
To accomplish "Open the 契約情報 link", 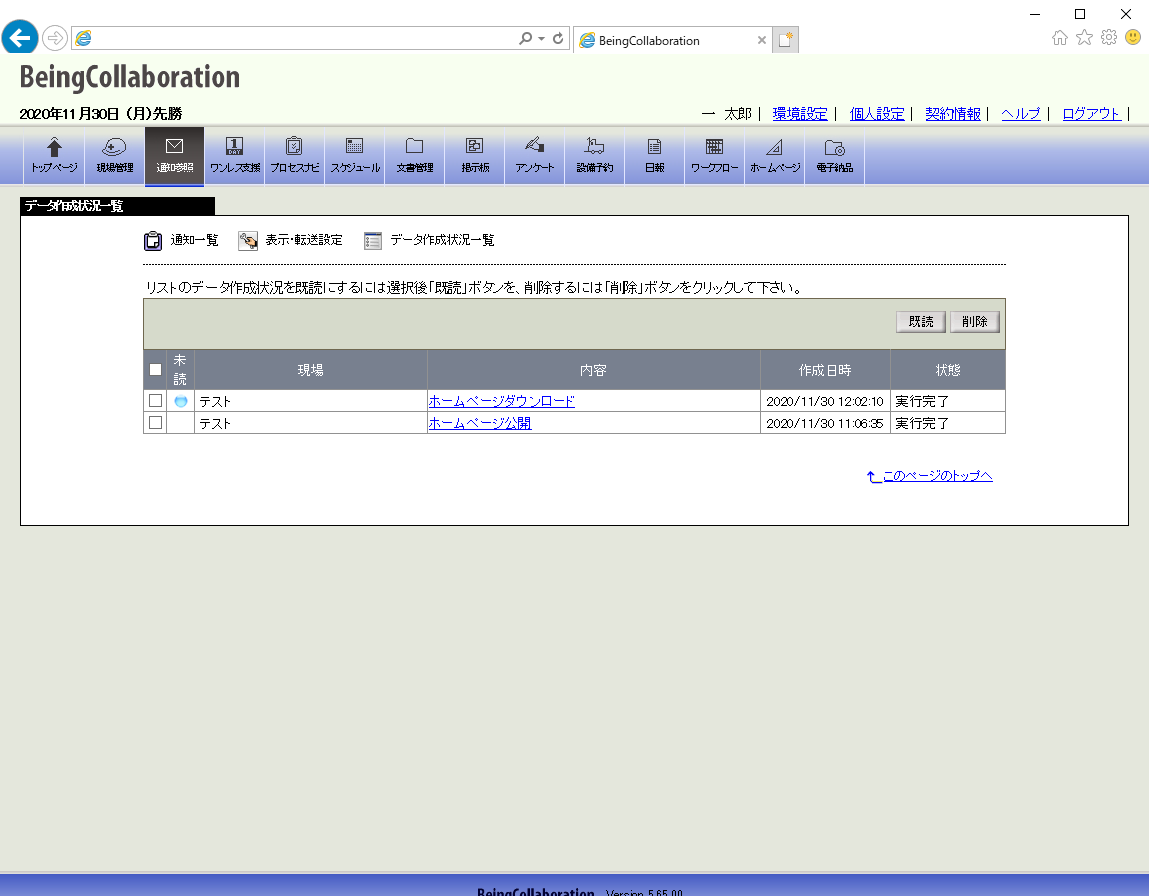I will pos(953,114).
